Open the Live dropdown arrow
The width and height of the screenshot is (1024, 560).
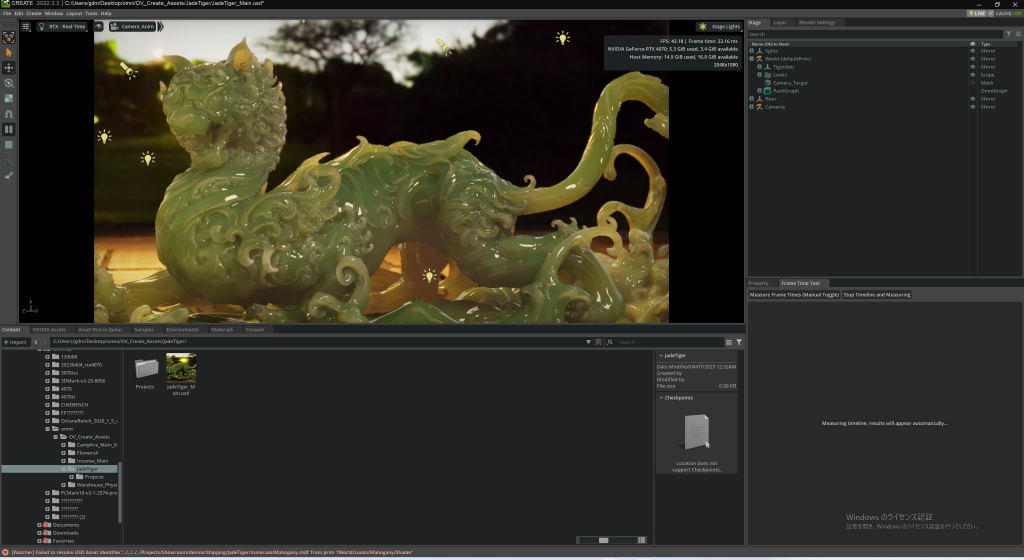[x=990, y=13]
